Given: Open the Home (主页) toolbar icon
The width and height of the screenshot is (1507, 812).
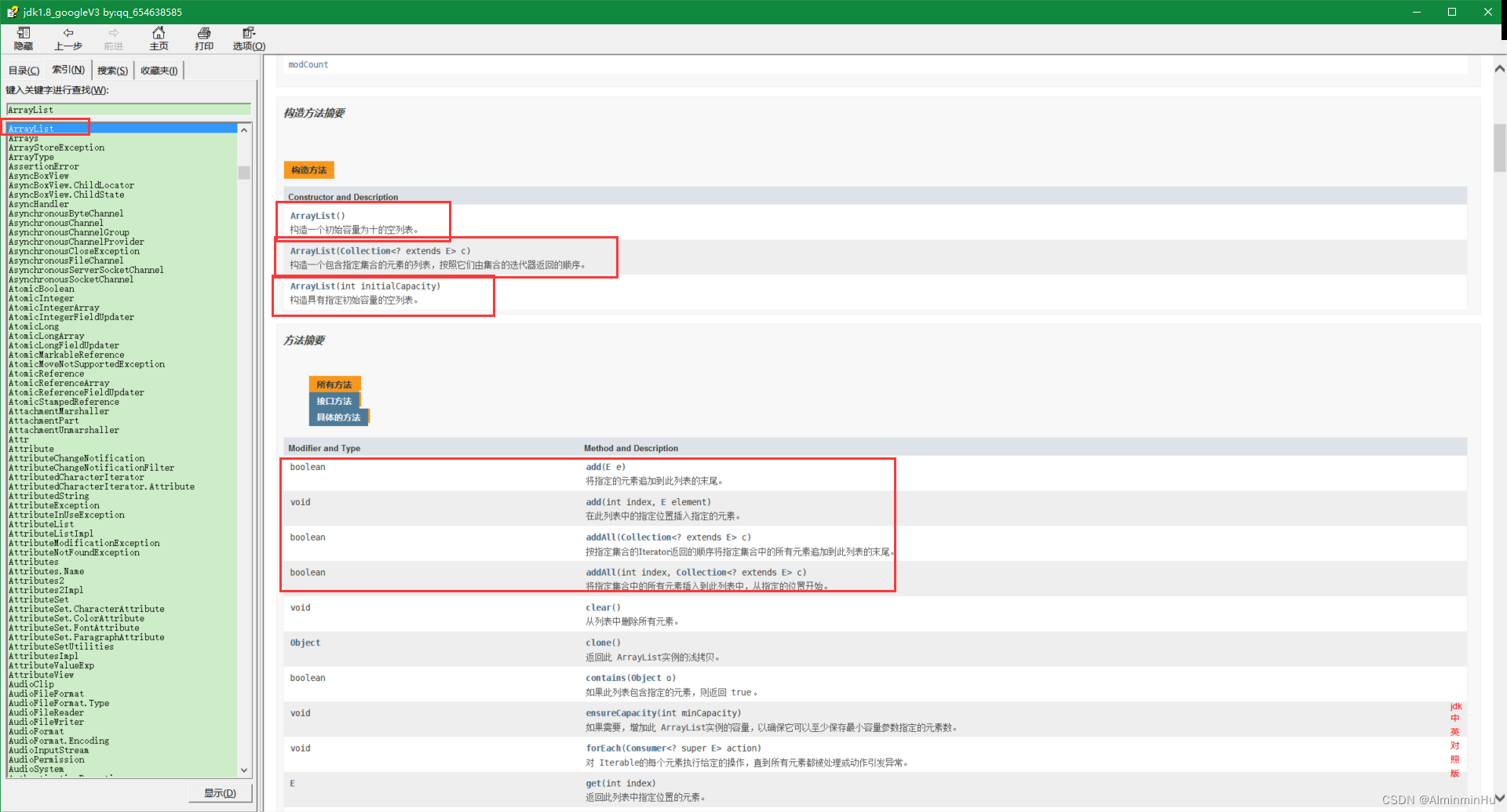Looking at the screenshot, I should click(x=159, y=38).
